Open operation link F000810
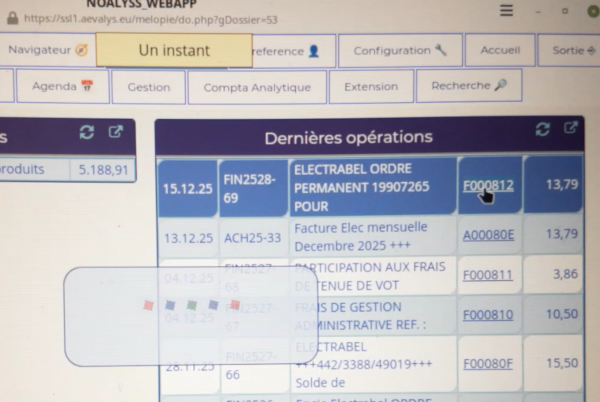The width and height of the screenshot is (600, 402). [488, 314]
